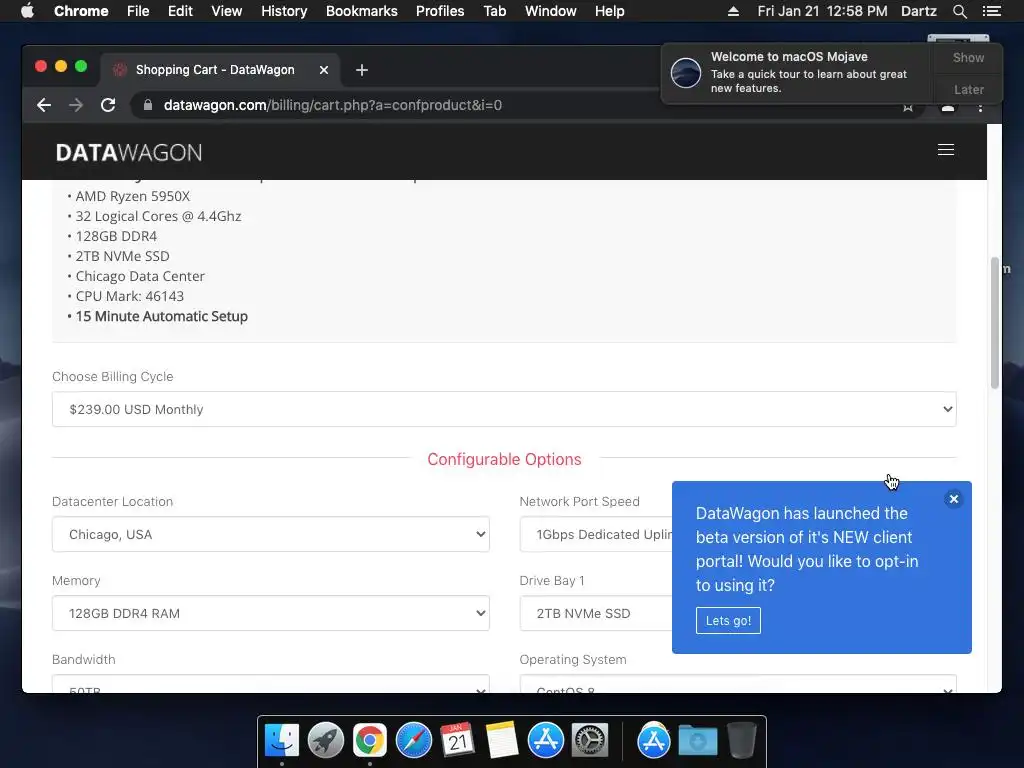Open the blue App Store dock icon

(x=546, y=741)
